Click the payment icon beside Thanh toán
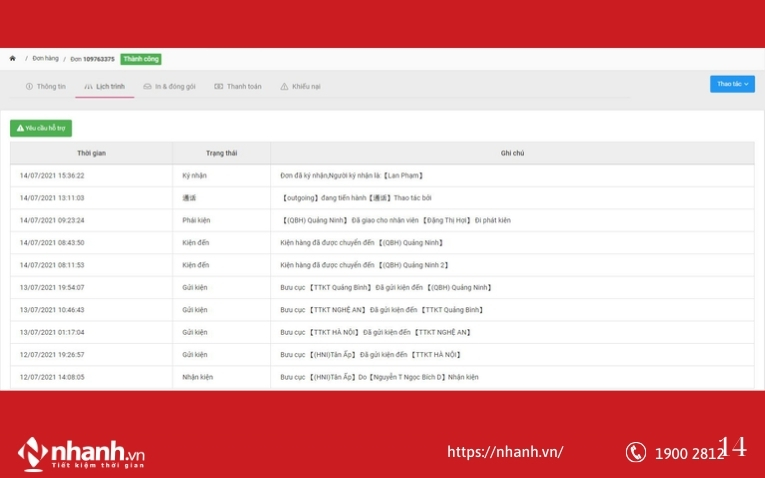Viewport: 765px width, 478px height. [218, 87]
